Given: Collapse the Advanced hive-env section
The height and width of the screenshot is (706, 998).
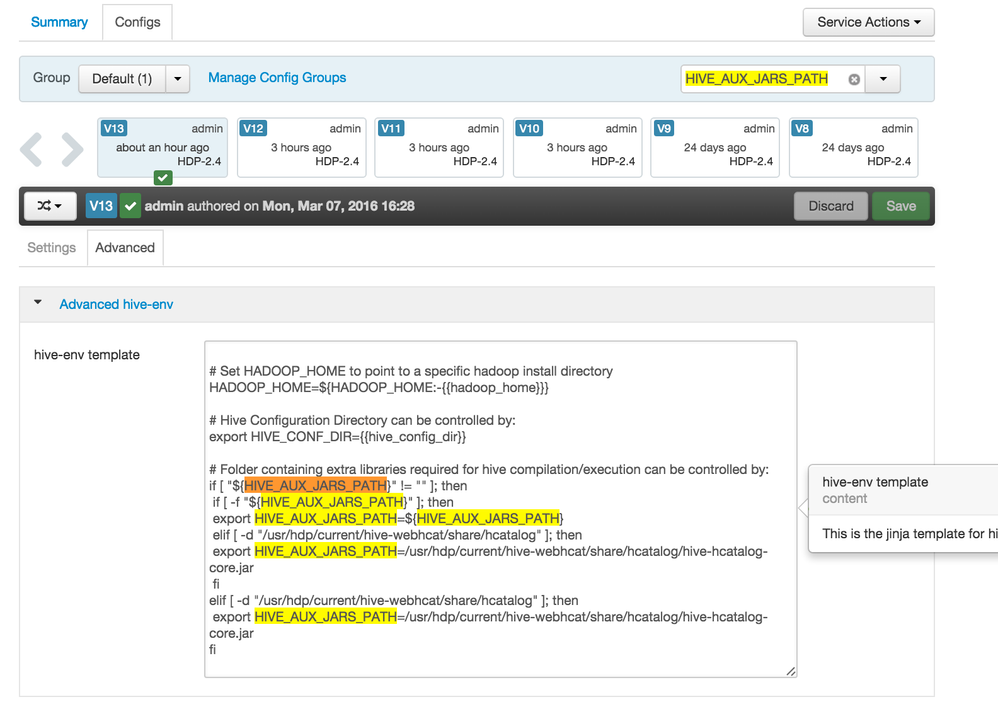Looking at the screenshot, I should coord(38,303).
